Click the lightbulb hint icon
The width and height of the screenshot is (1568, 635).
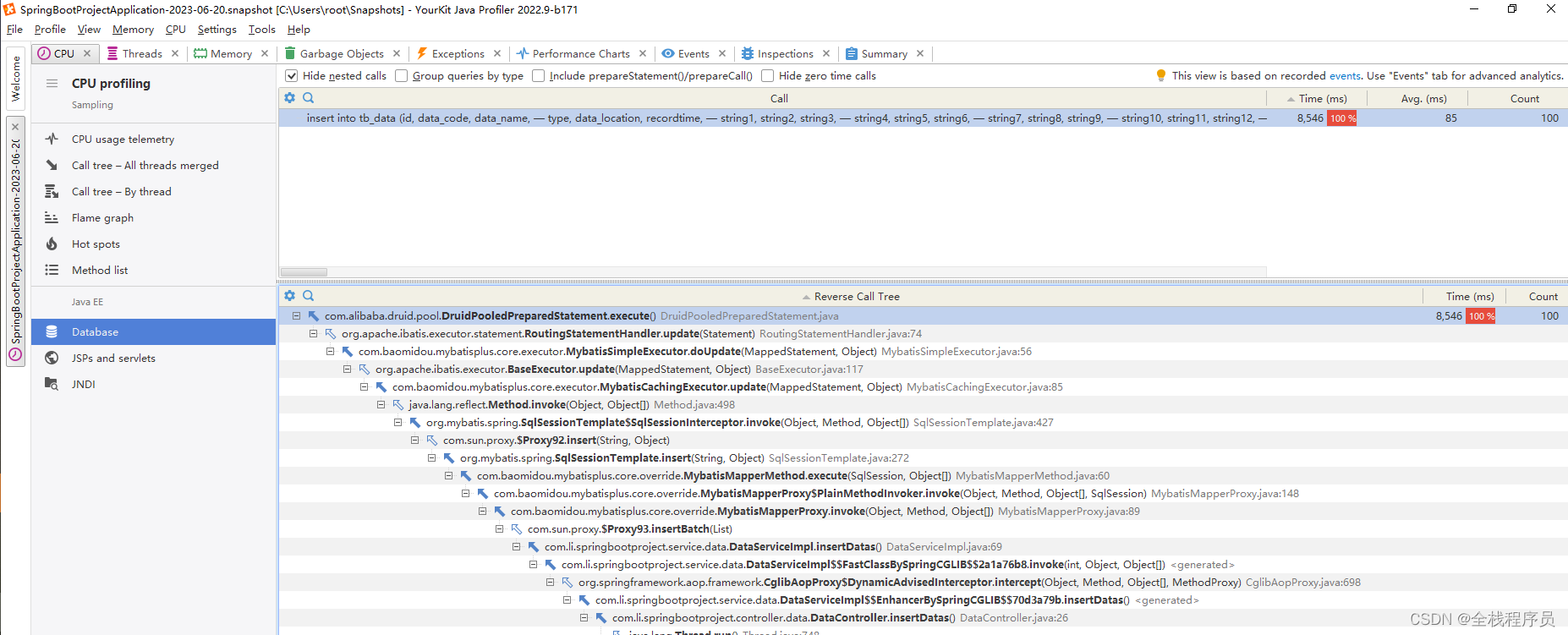(1161, 75)
